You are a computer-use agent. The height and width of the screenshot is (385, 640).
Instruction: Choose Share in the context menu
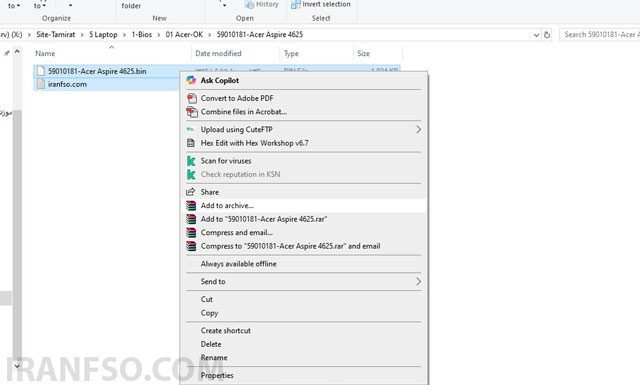[304, 192]
